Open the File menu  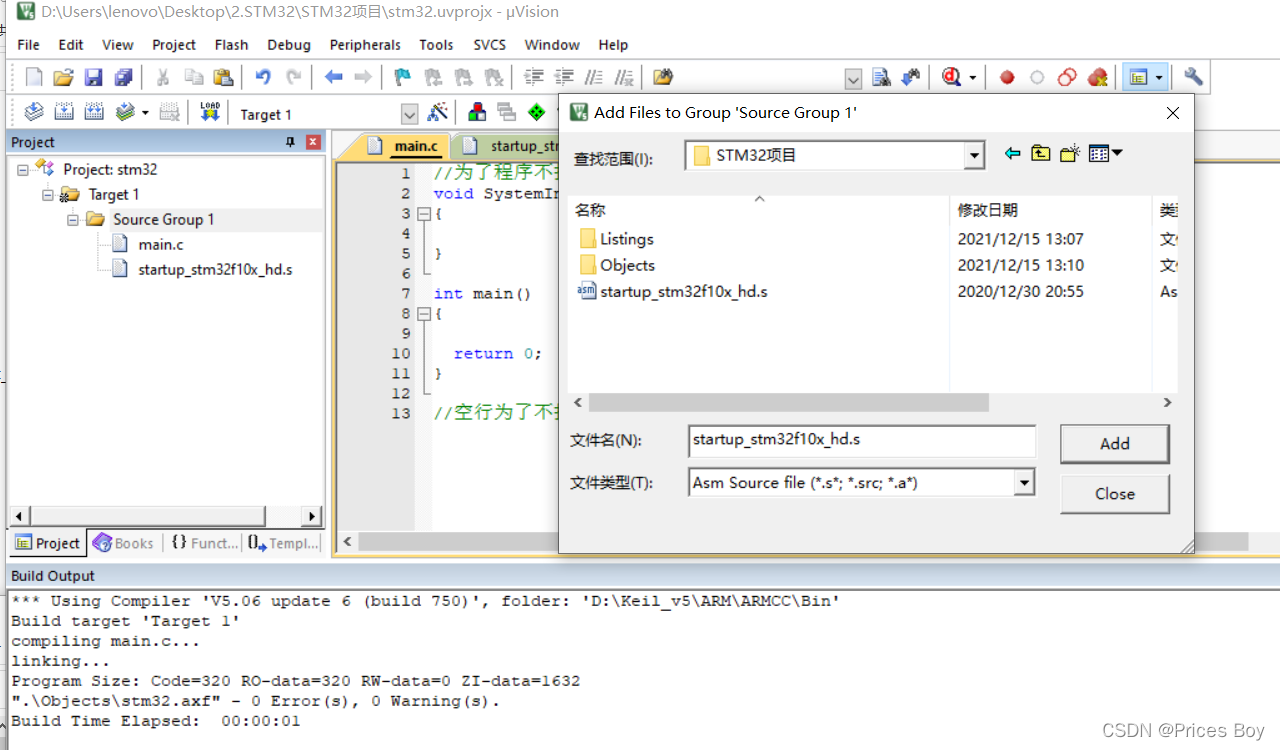tap(29, 45)
